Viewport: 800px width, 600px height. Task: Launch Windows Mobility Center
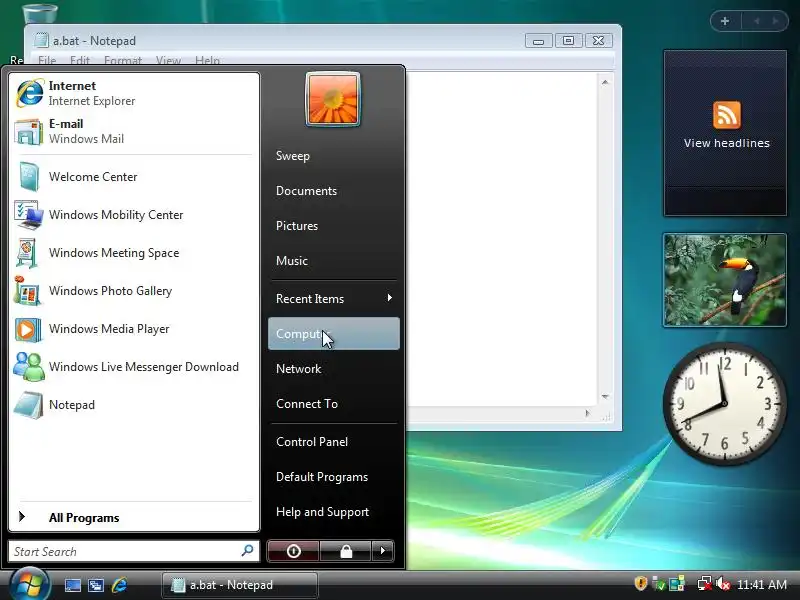[x=134, y=215]
